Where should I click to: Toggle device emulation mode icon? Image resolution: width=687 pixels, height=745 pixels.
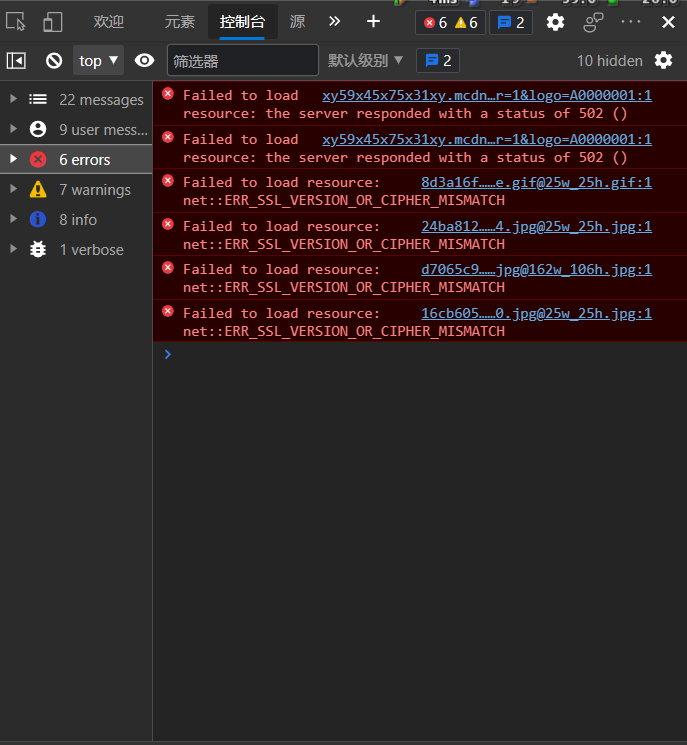[x=52, y=22]
